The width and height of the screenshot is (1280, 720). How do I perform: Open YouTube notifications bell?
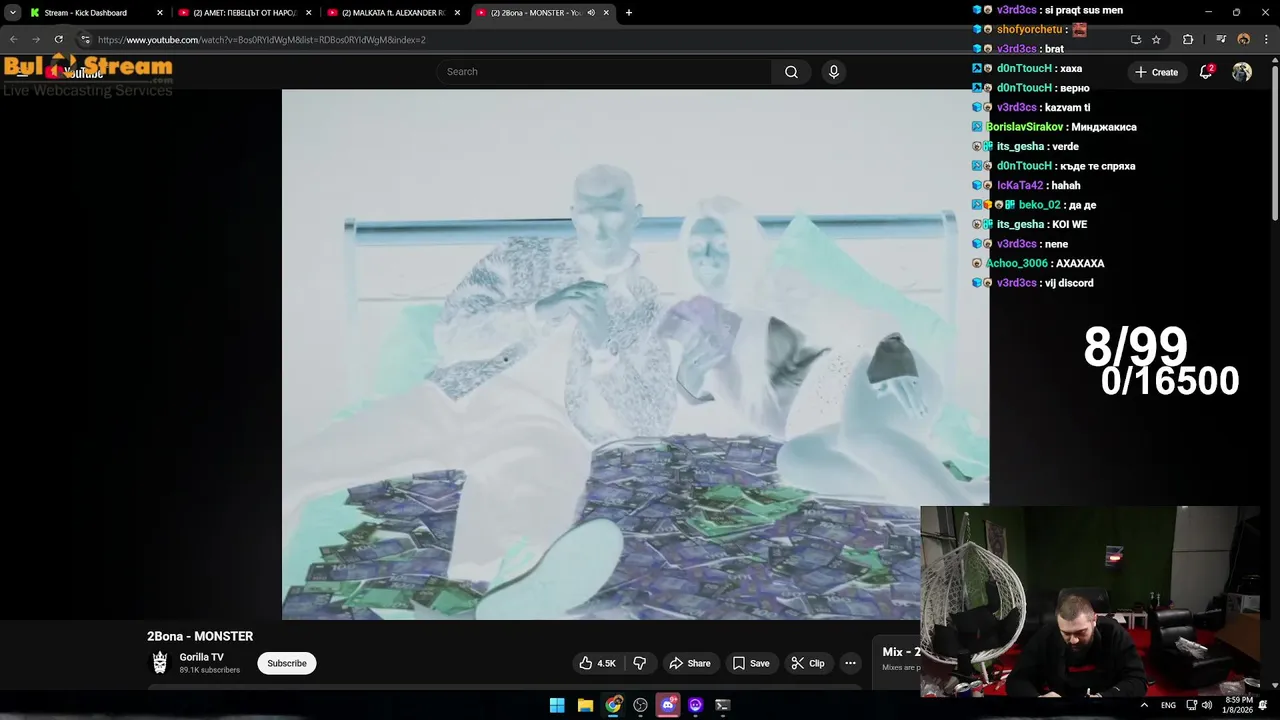tap(1206, 72)
